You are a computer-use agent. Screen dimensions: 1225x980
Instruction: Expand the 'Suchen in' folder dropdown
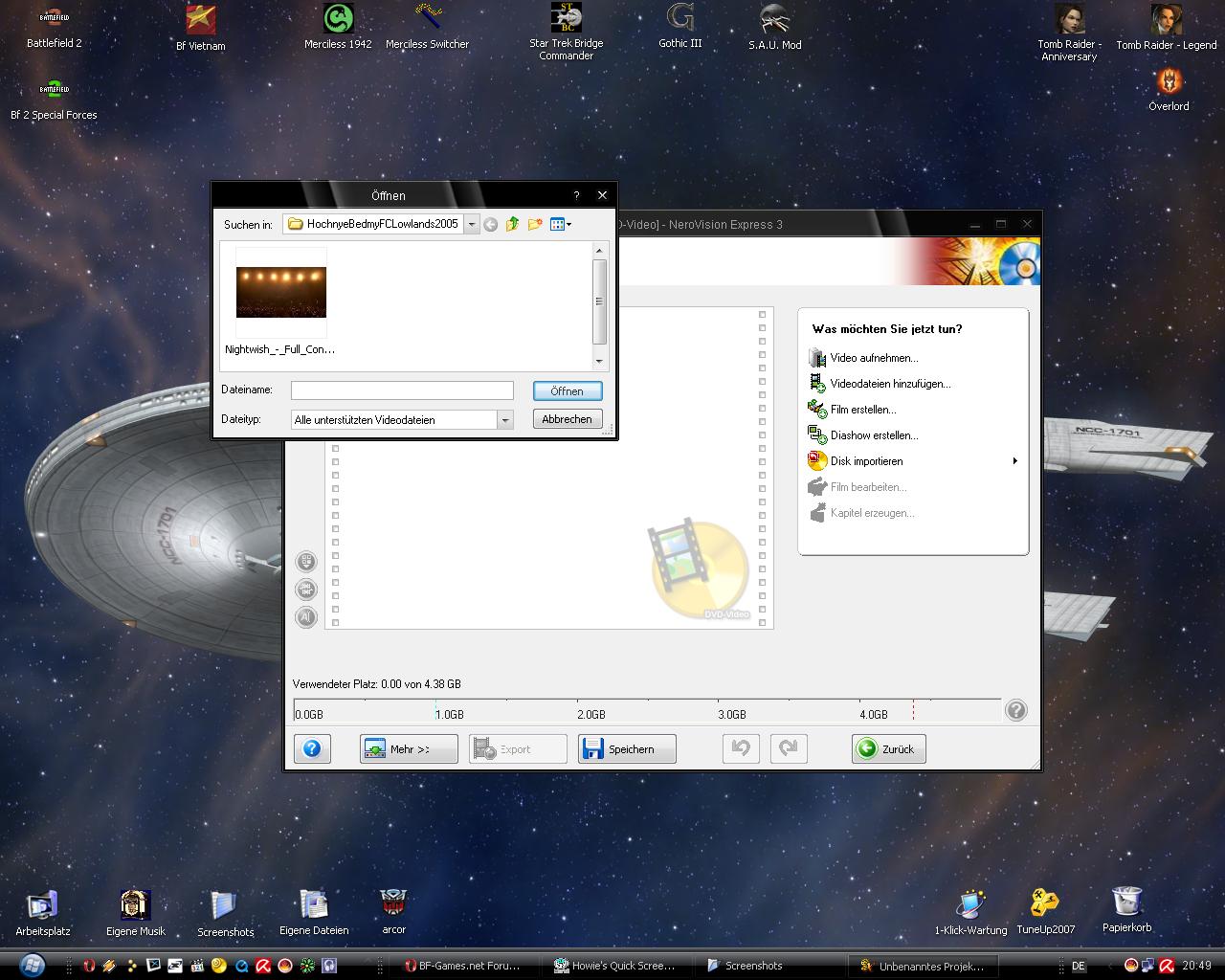pyautogui.click(x=472, y=224)
